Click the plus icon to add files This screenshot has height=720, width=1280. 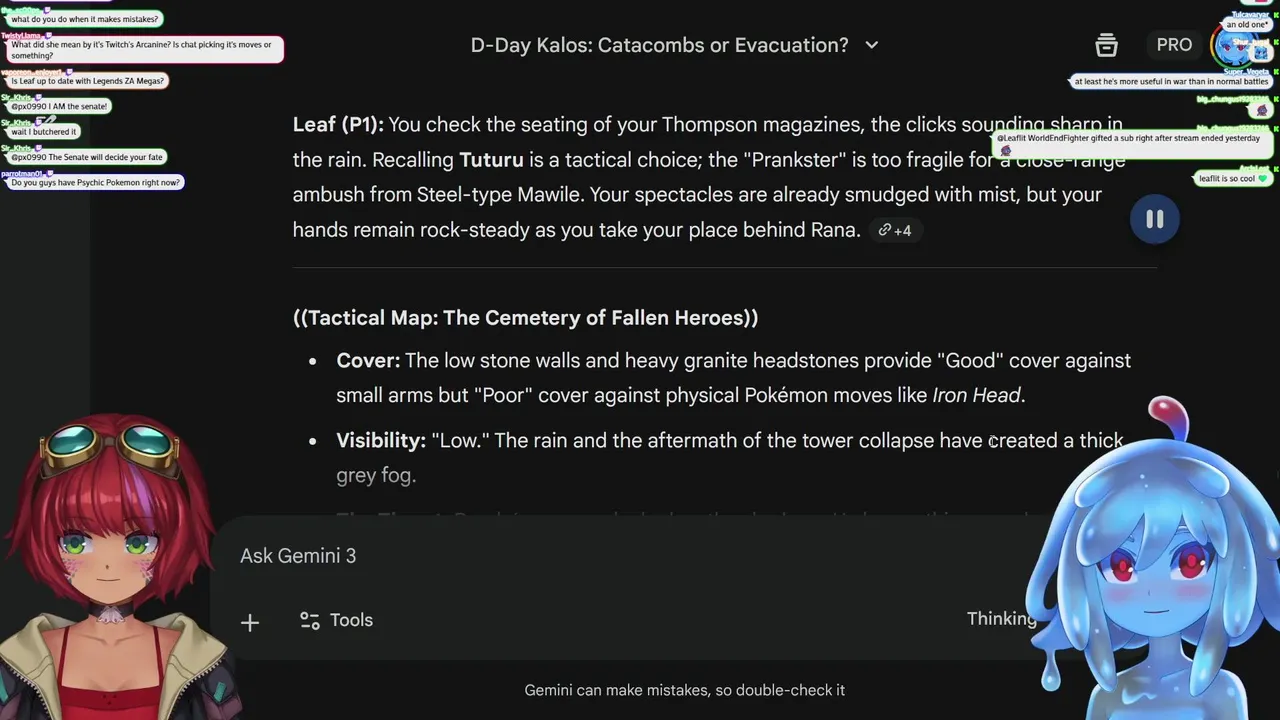pyautogui.click(x=250, y=622)
